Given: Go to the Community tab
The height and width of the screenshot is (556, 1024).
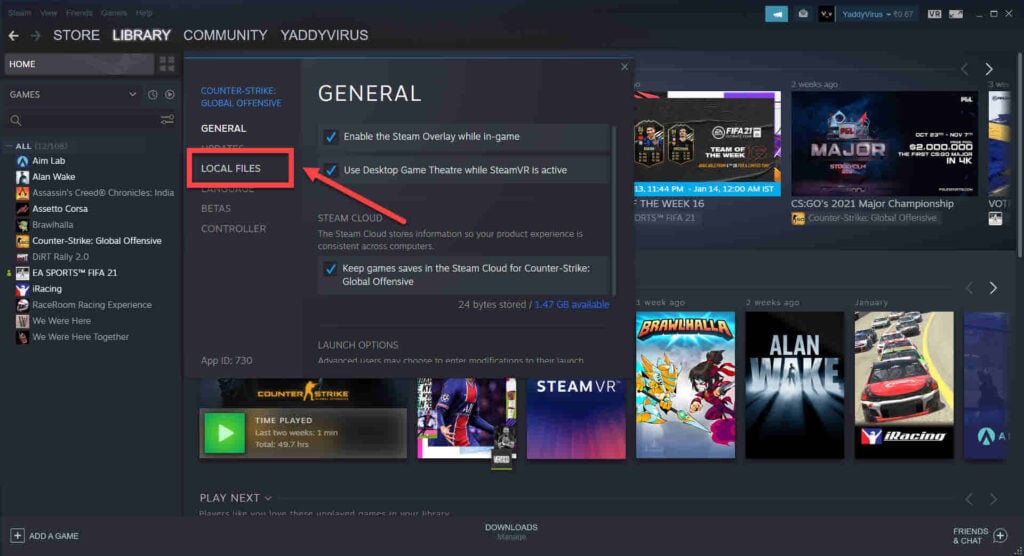Looking at the screenshot, I should (225, 35).
